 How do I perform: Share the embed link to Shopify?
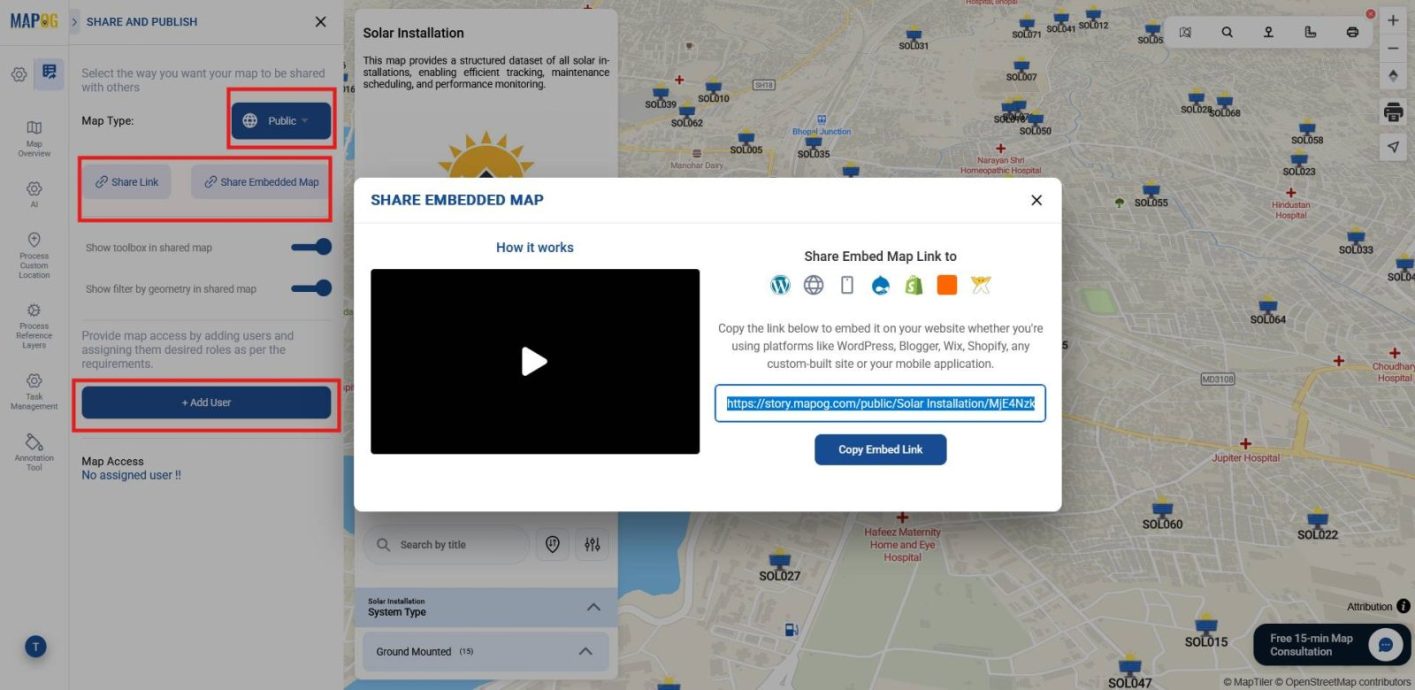[913, 285]
